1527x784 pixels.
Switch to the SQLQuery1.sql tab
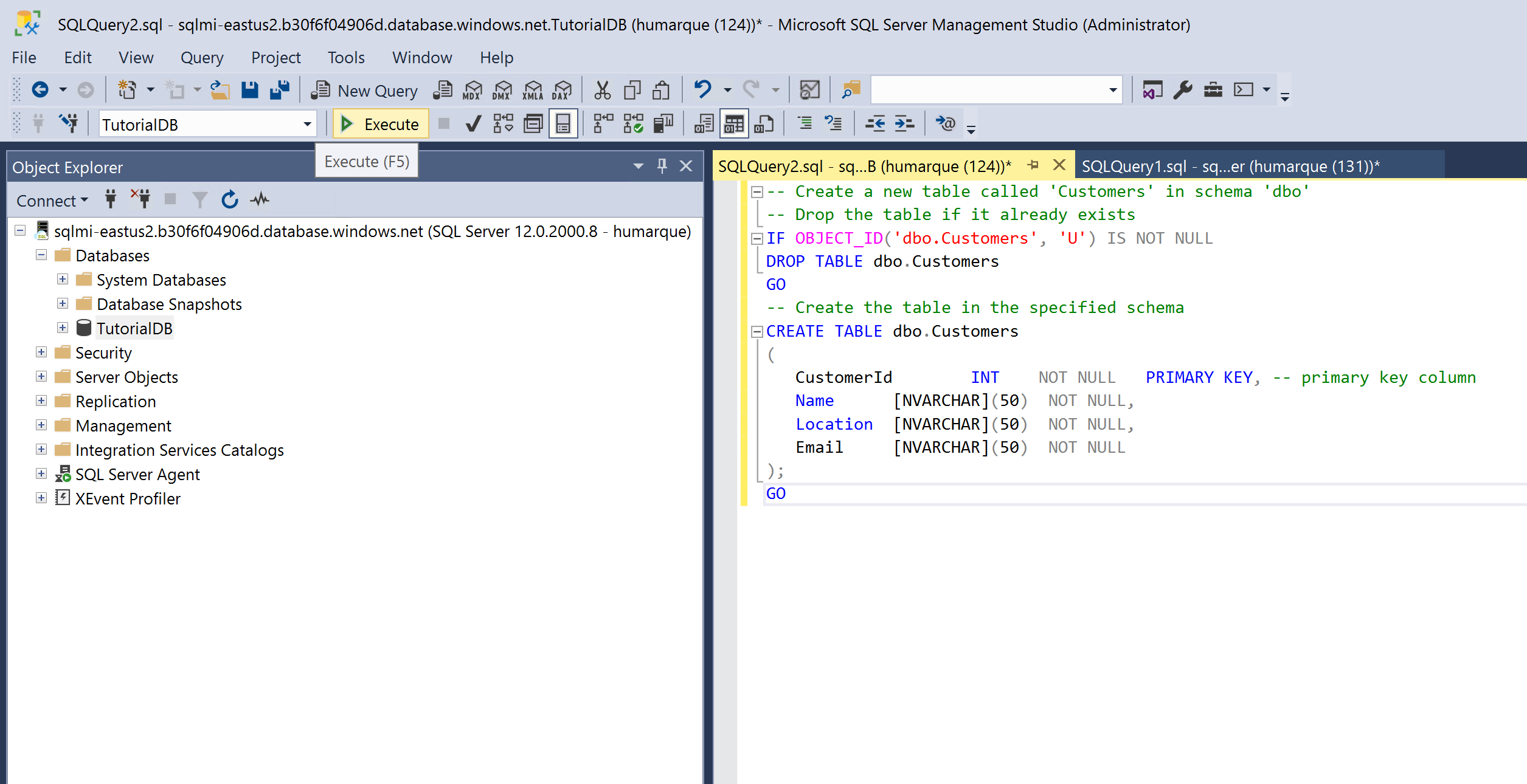[x=1230, y=166]
